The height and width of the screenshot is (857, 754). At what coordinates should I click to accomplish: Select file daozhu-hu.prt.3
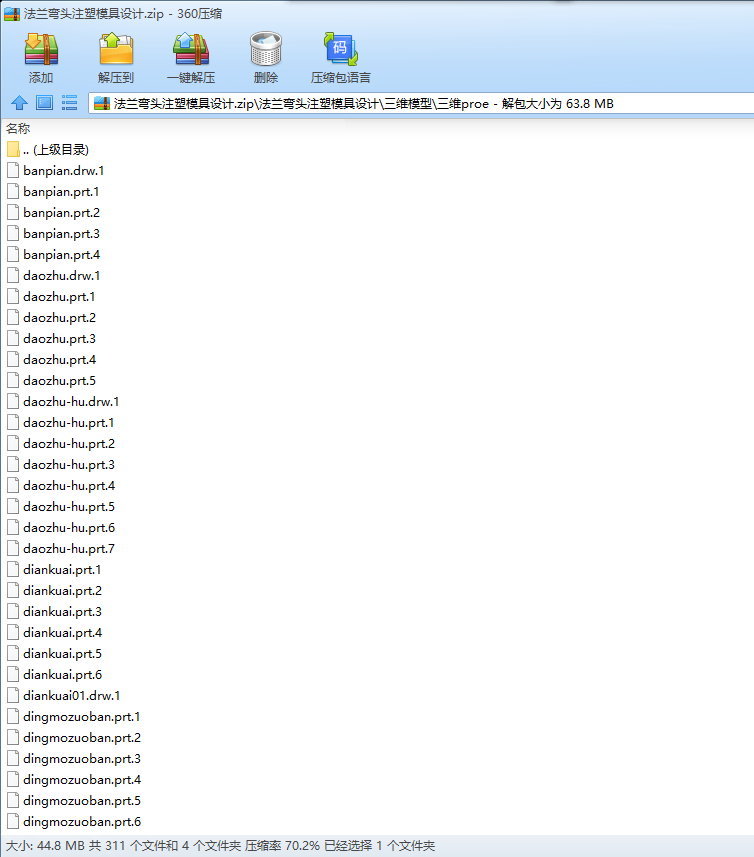point(61,465)
